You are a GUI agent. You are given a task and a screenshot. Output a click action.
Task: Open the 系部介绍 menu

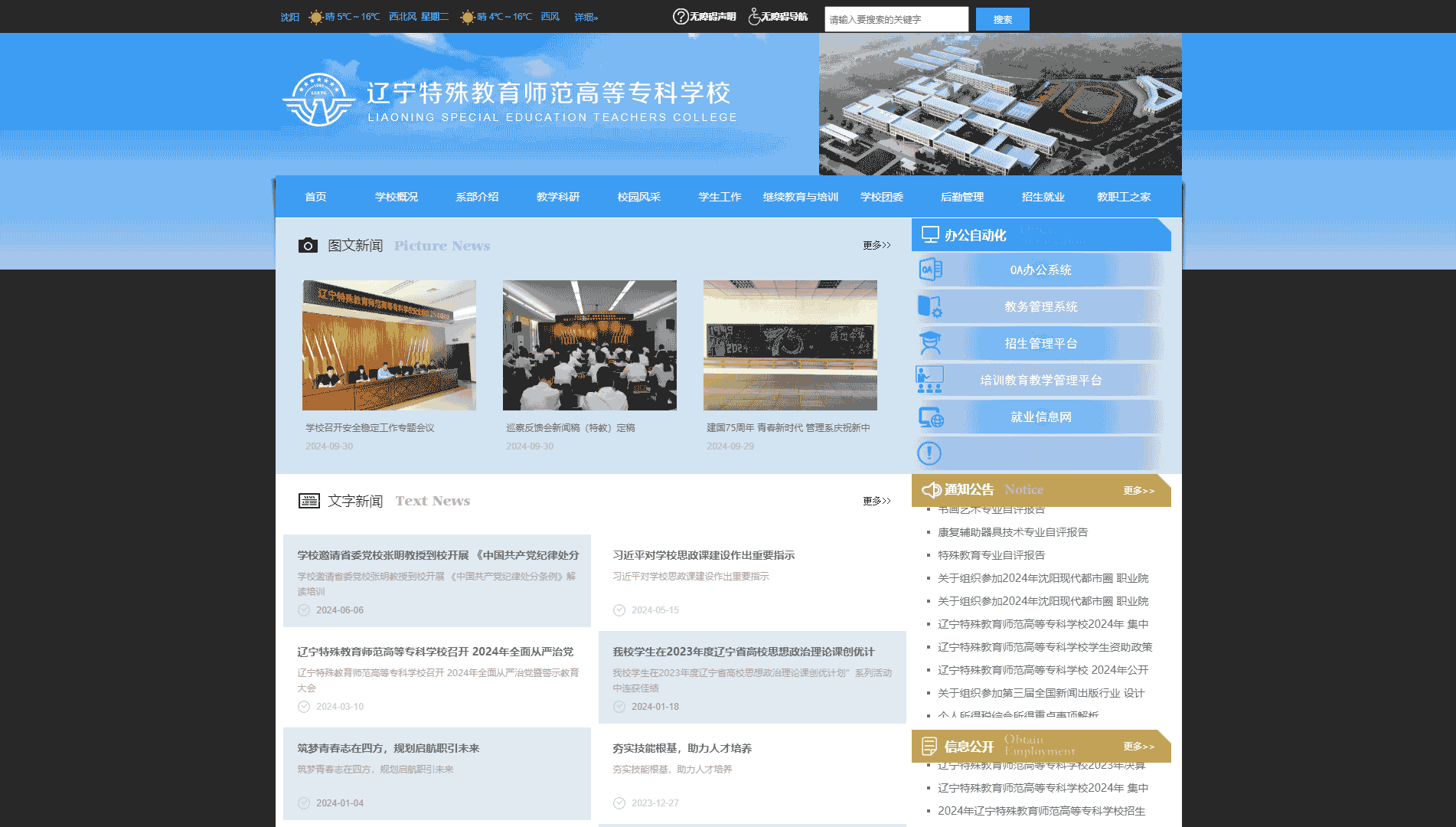(x=477, y=197)
